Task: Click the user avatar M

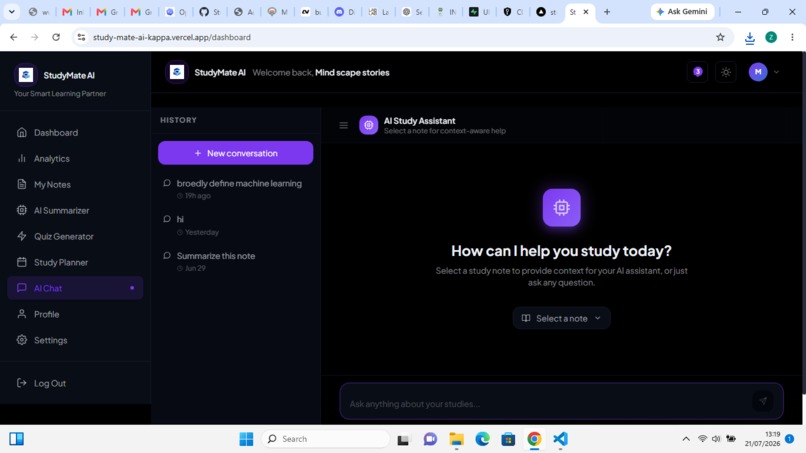Action: click(758, 72)
